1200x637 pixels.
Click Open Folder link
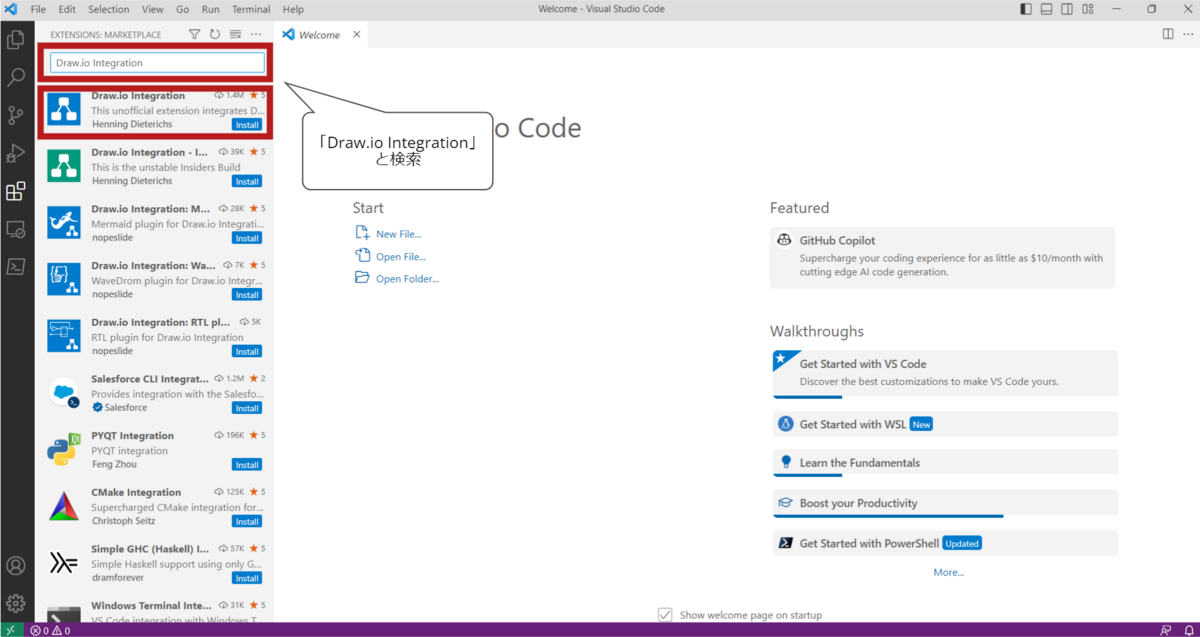407,279
